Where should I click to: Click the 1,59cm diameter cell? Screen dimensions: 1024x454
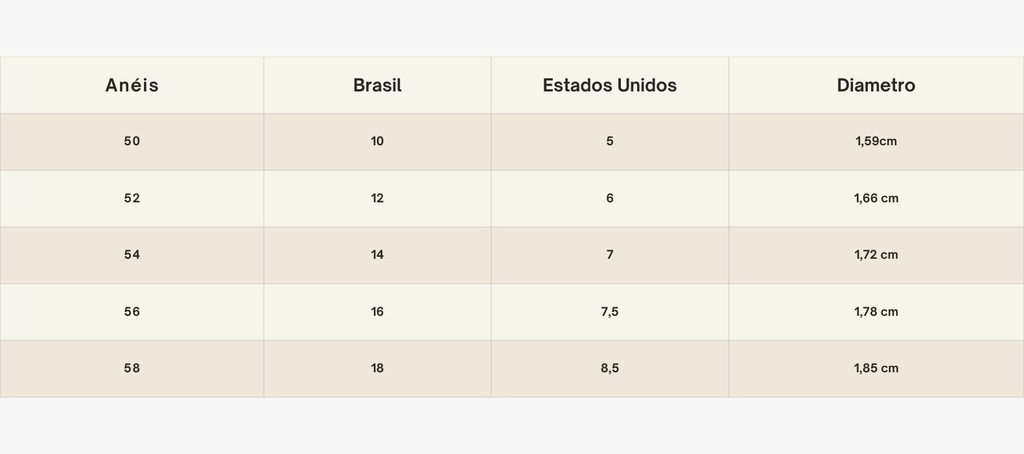click(876, 142)
